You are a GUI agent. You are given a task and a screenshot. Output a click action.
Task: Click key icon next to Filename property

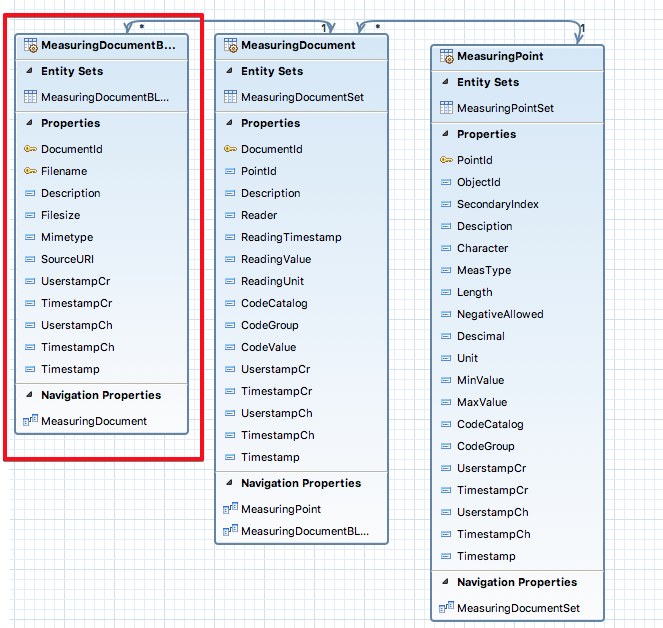coord(30,171)
